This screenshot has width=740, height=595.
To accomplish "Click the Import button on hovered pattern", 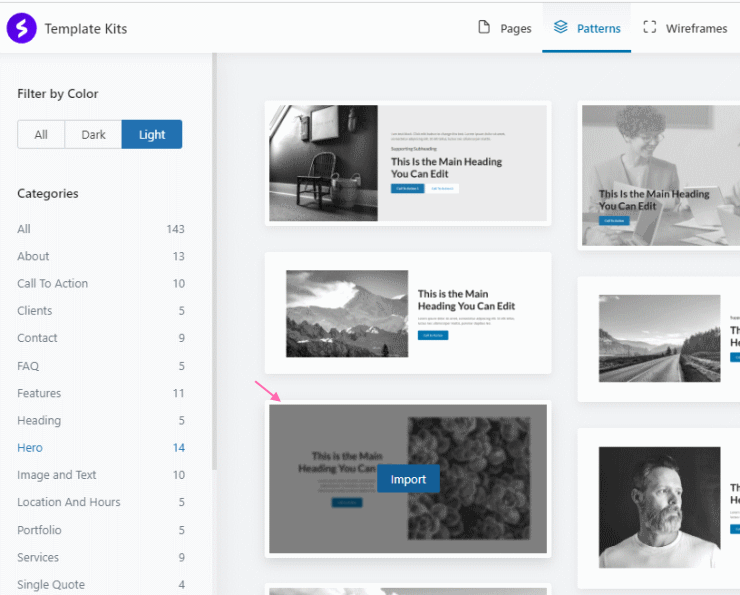I will click(408, 479).
